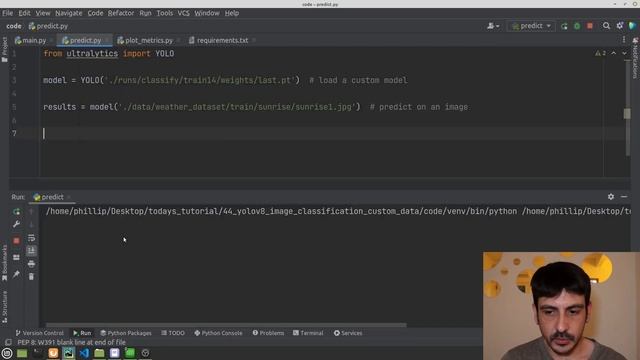Click the code breadcrumb in navigation bar
This screenshot has width=640, height=360.
13,26
